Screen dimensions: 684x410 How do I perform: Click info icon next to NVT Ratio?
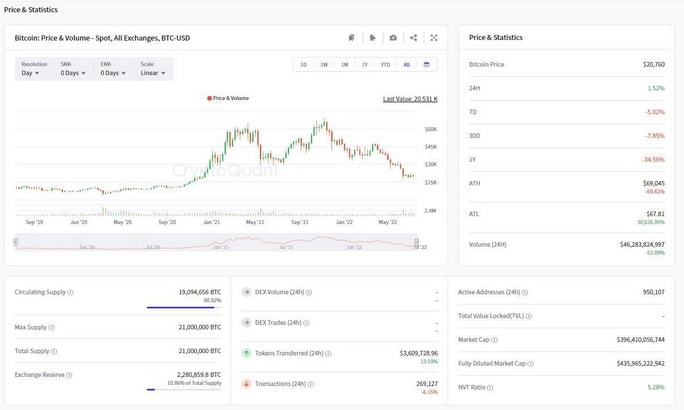(x=490, y=388)
